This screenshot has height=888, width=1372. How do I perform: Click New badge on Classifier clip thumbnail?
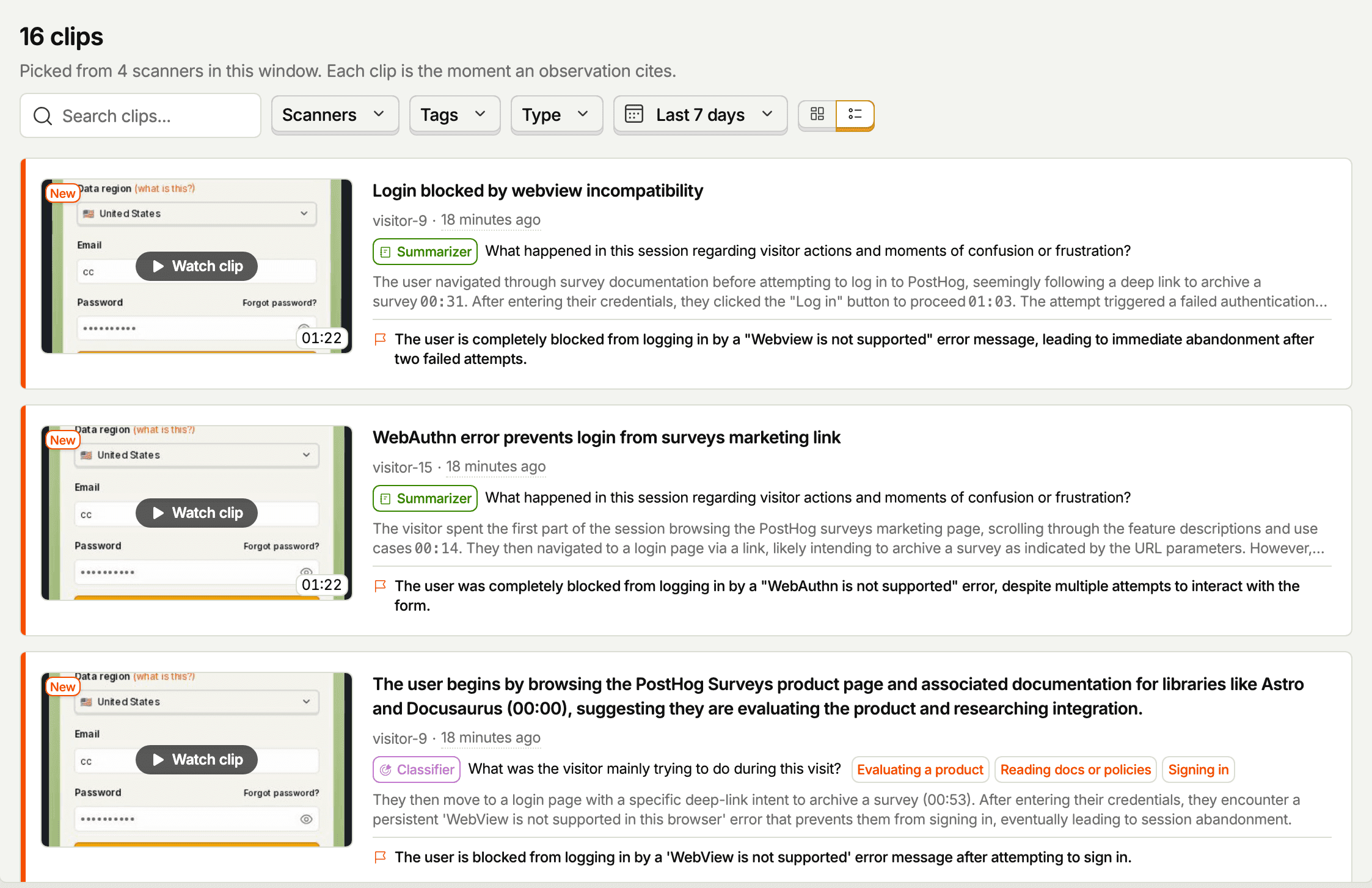pos(63,687)
